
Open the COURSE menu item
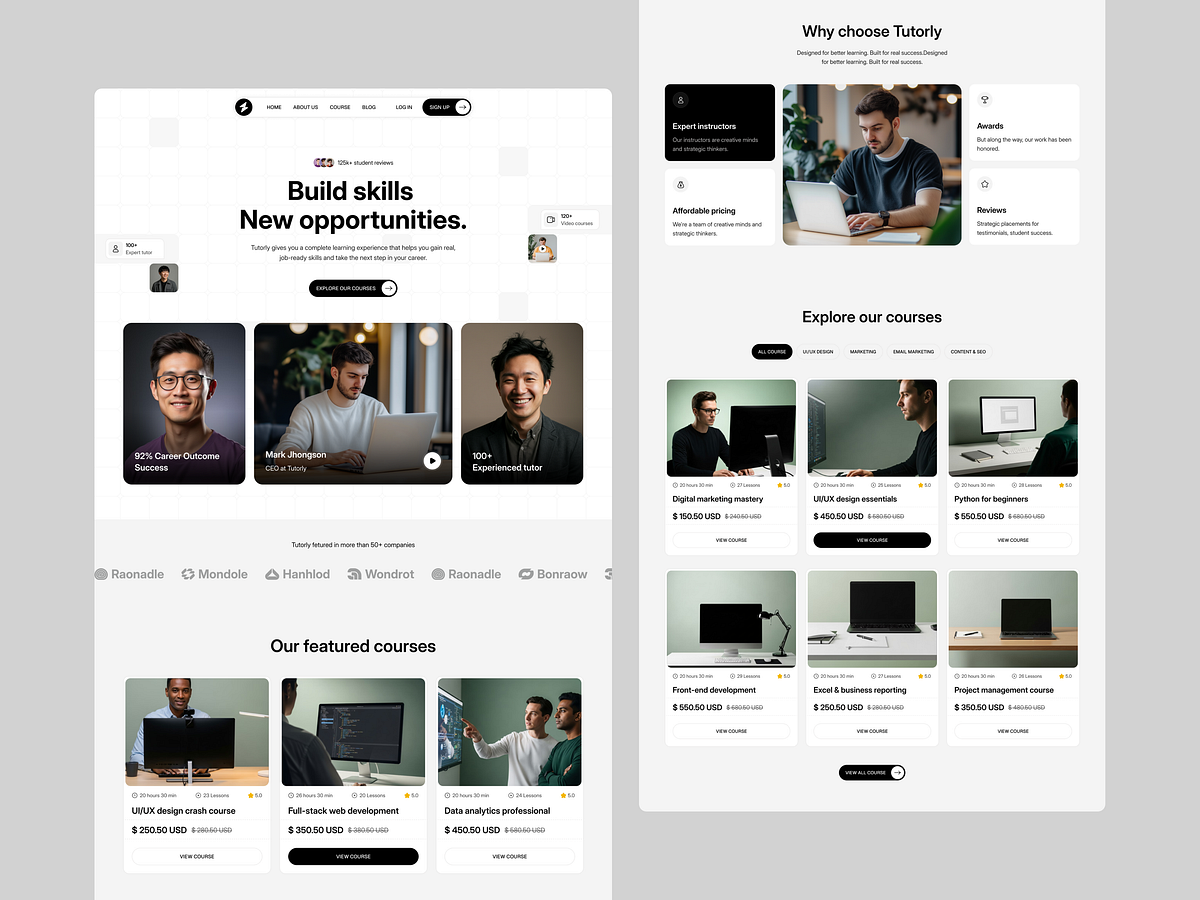tap(339, 107)
